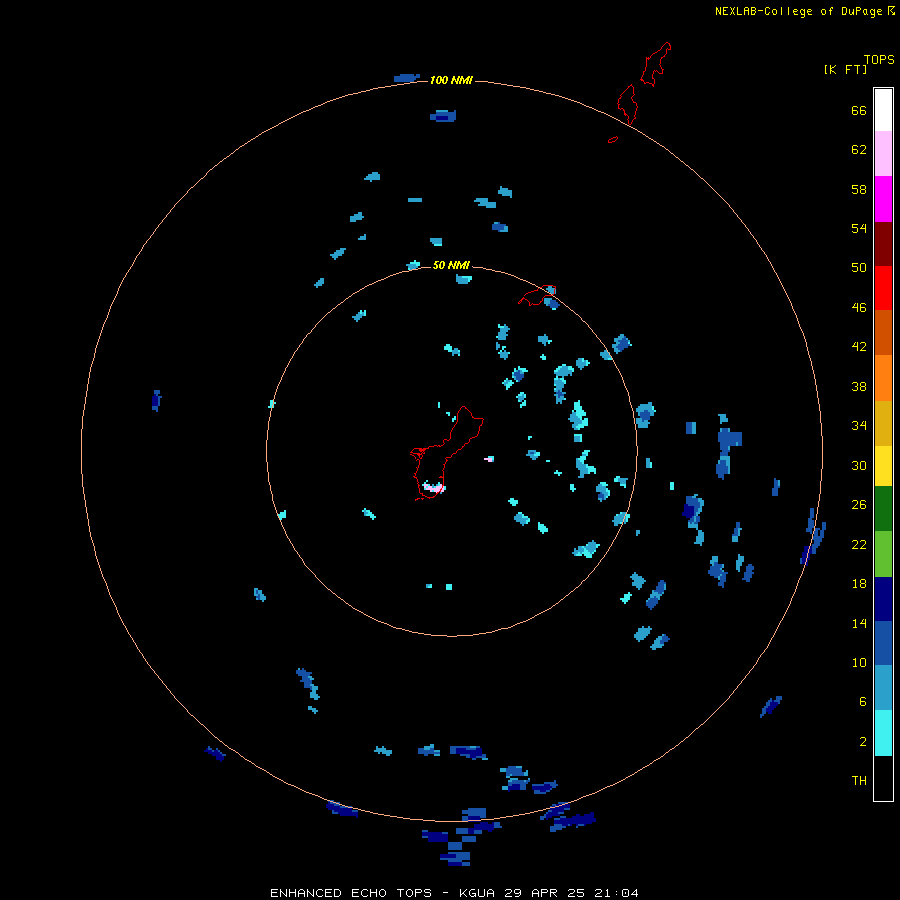Viewport: 900px width, 900px height.
Task: Click the 100 NMI range ring label
Action: pos(451,80)
